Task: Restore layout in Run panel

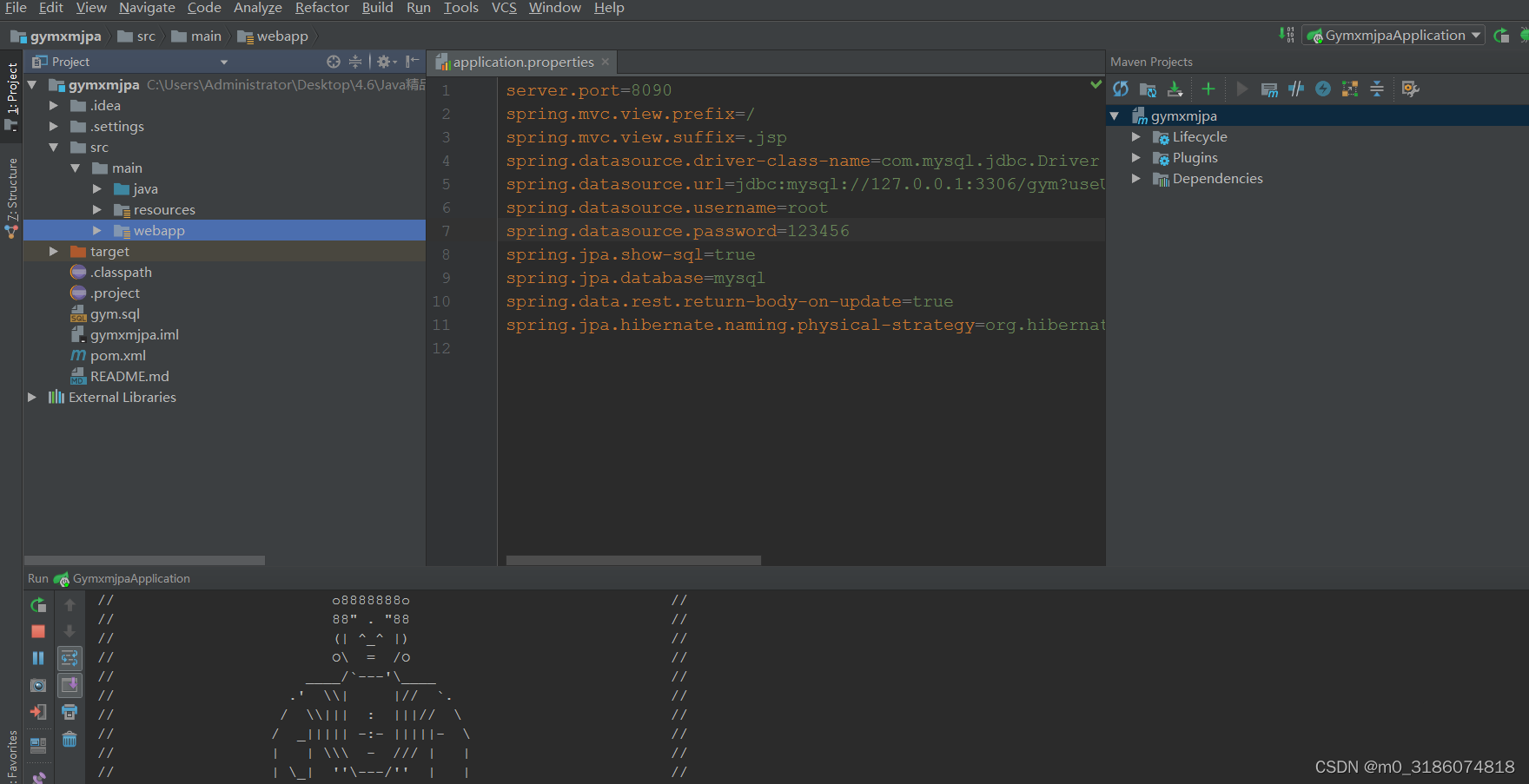Action: point(38,745)
